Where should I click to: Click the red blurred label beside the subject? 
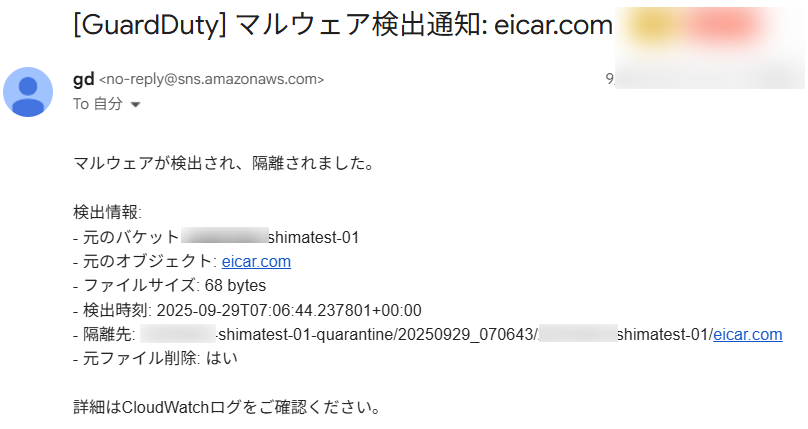[x=722, y=26]
